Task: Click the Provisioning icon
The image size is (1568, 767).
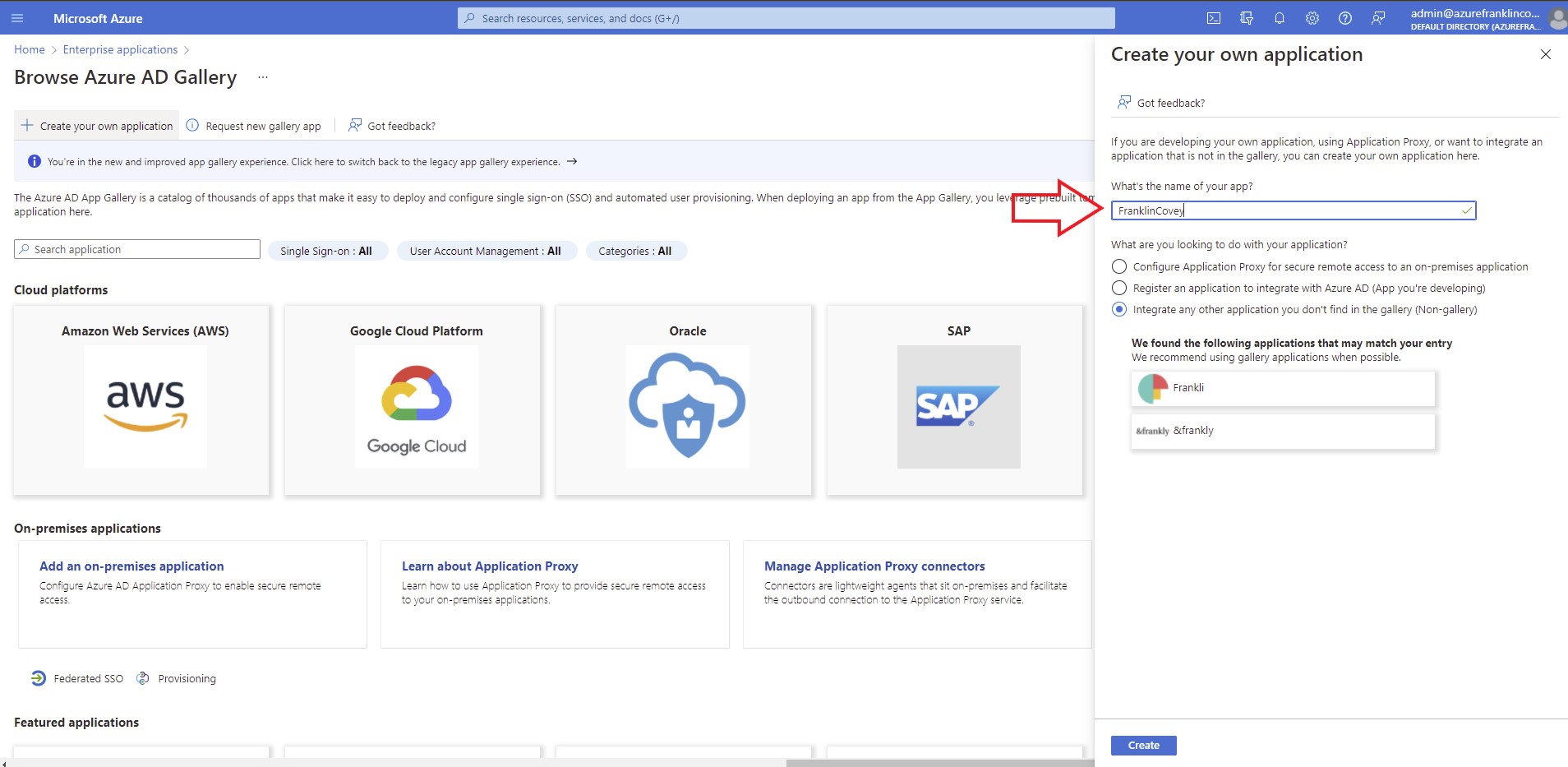Action: [143, 678]
